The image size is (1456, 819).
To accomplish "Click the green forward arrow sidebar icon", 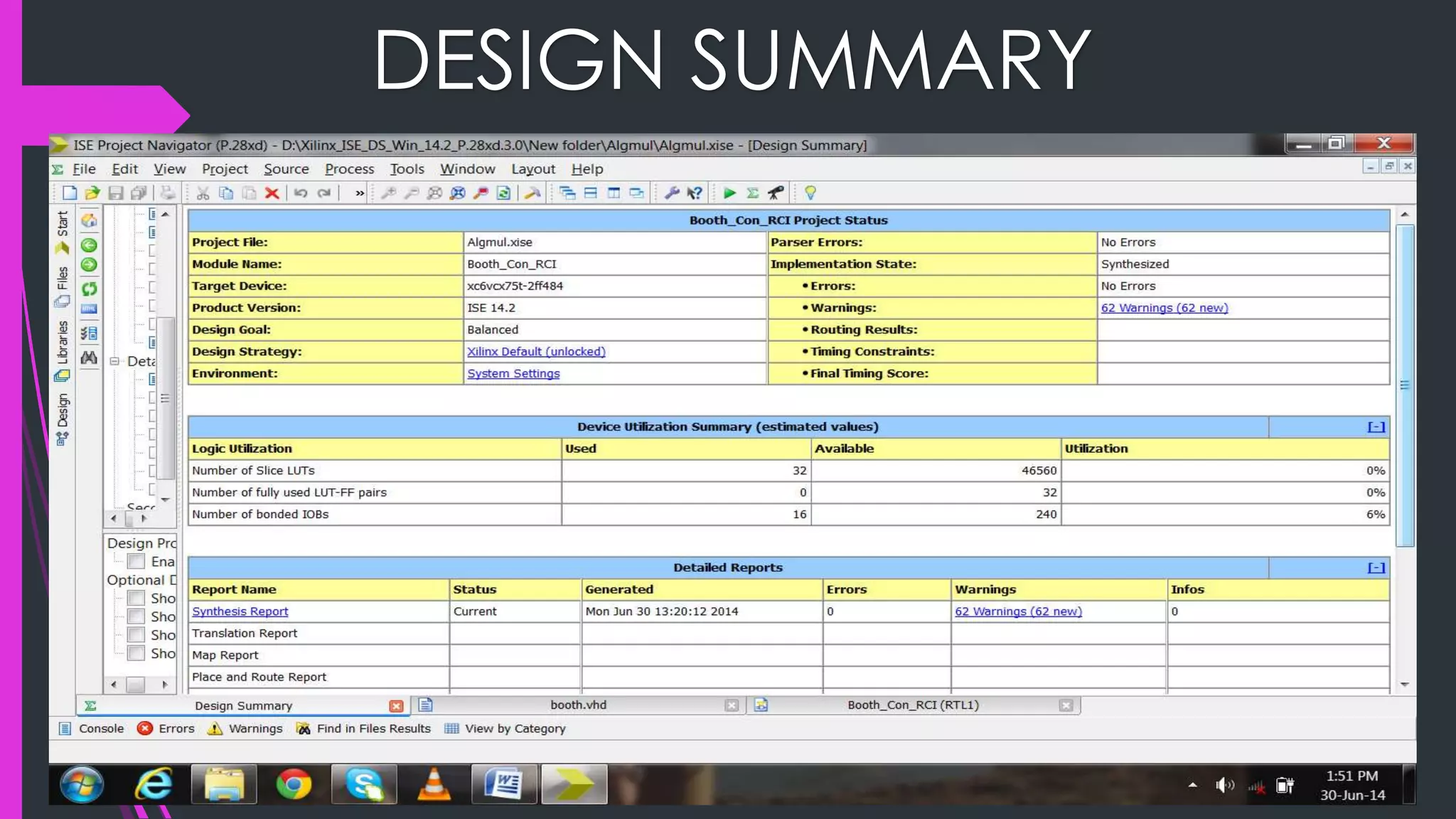I will (x=89, y=265).
